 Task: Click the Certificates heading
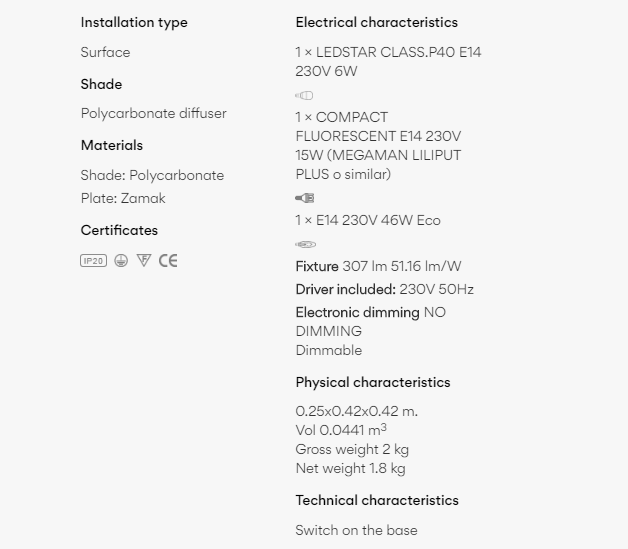click(x=119, y=230)
